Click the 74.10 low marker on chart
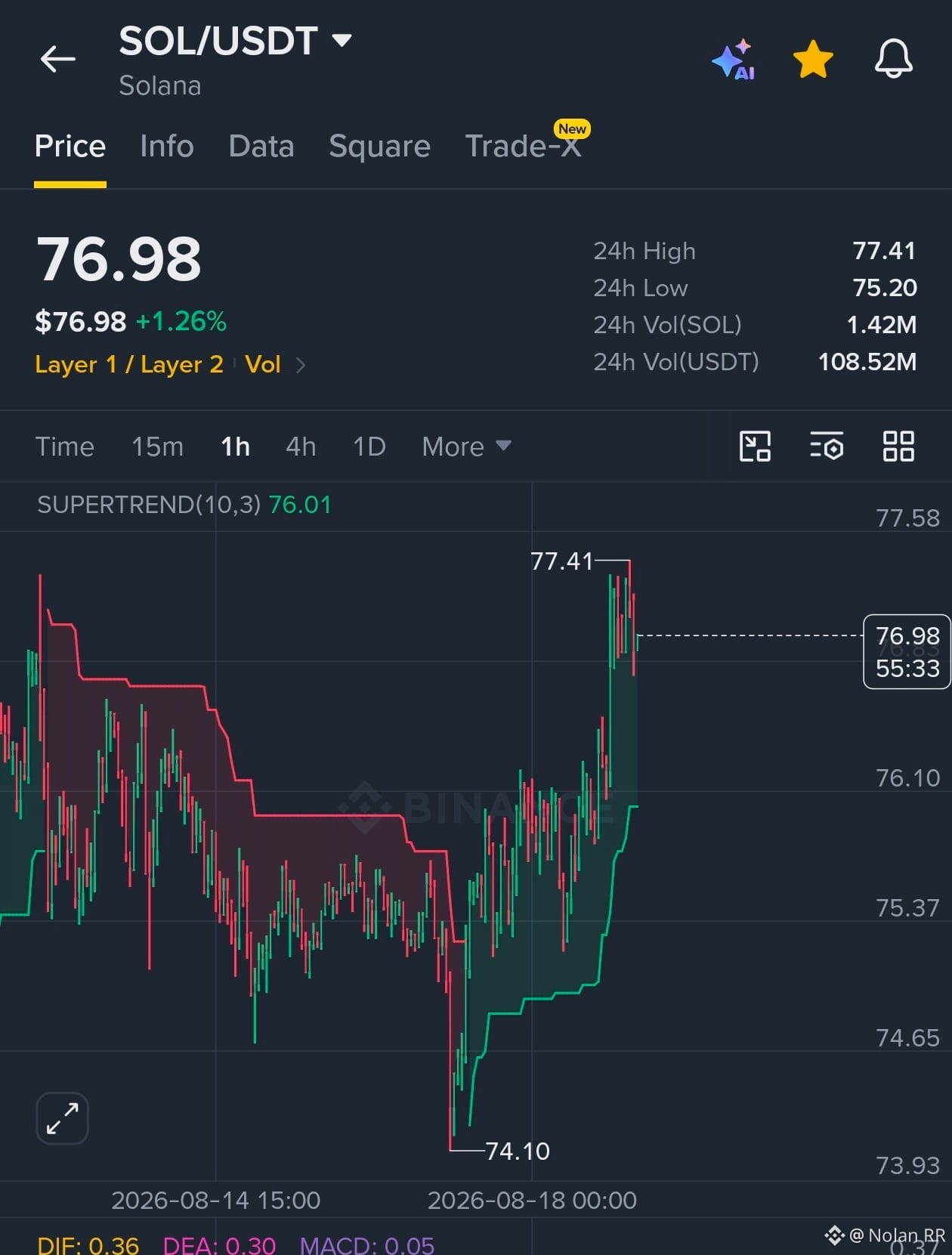Image resolution: width=952 pixels, height=1255 pixels. (x=518, y=1151)
